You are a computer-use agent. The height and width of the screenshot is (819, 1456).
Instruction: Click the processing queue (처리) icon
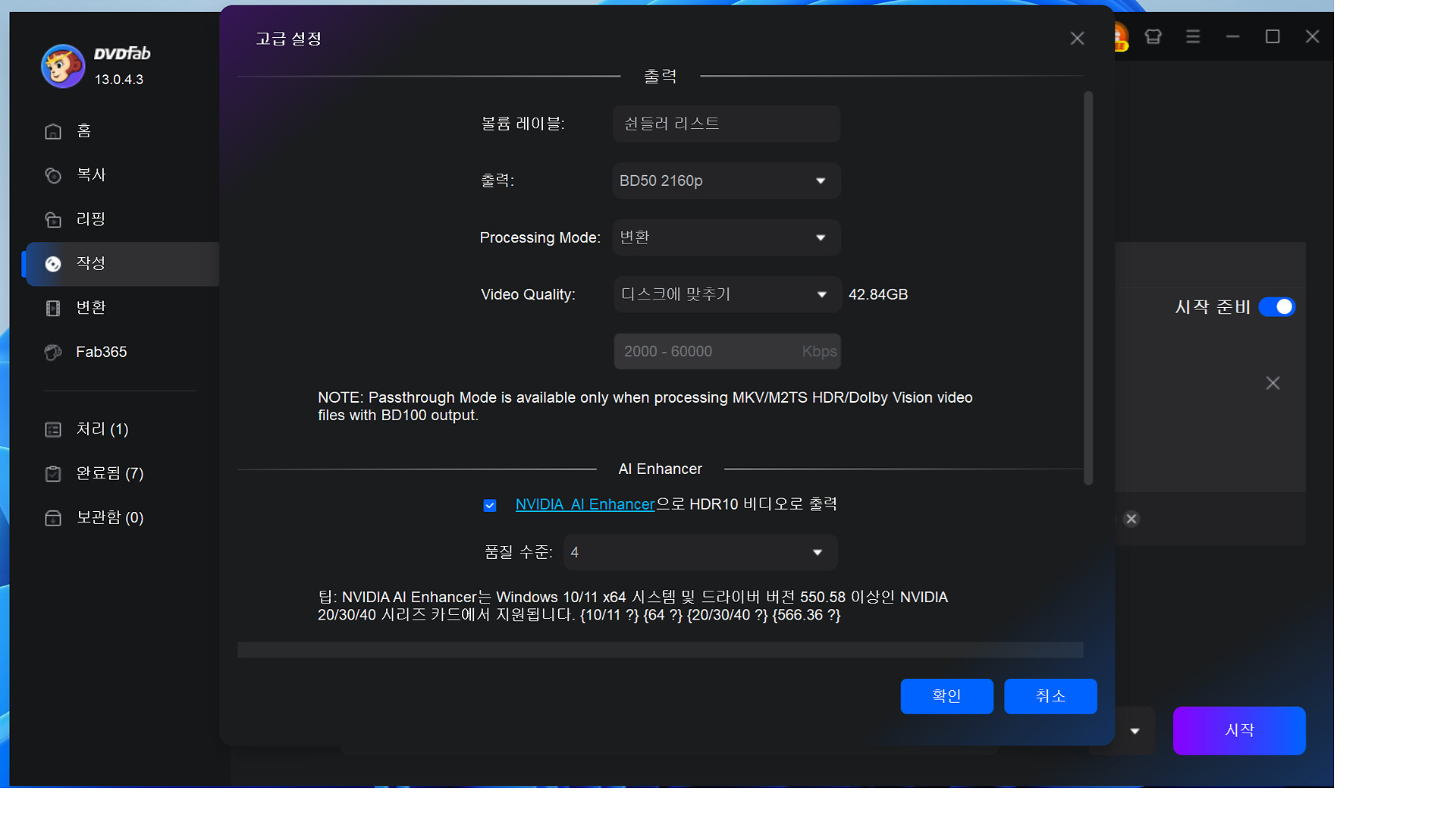pos(53,430)
